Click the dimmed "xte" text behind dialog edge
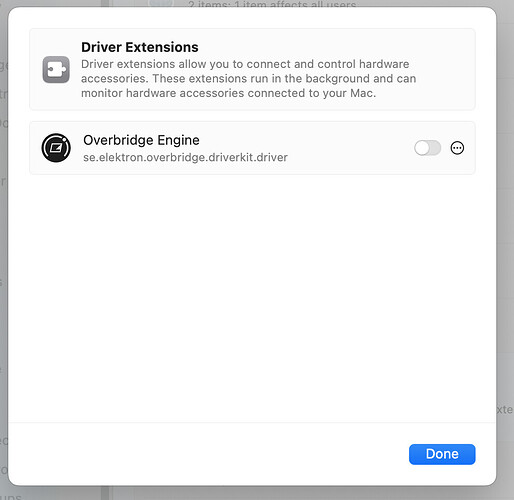The height and width of the screenshot is (500, 514). (x=505, y=409)
